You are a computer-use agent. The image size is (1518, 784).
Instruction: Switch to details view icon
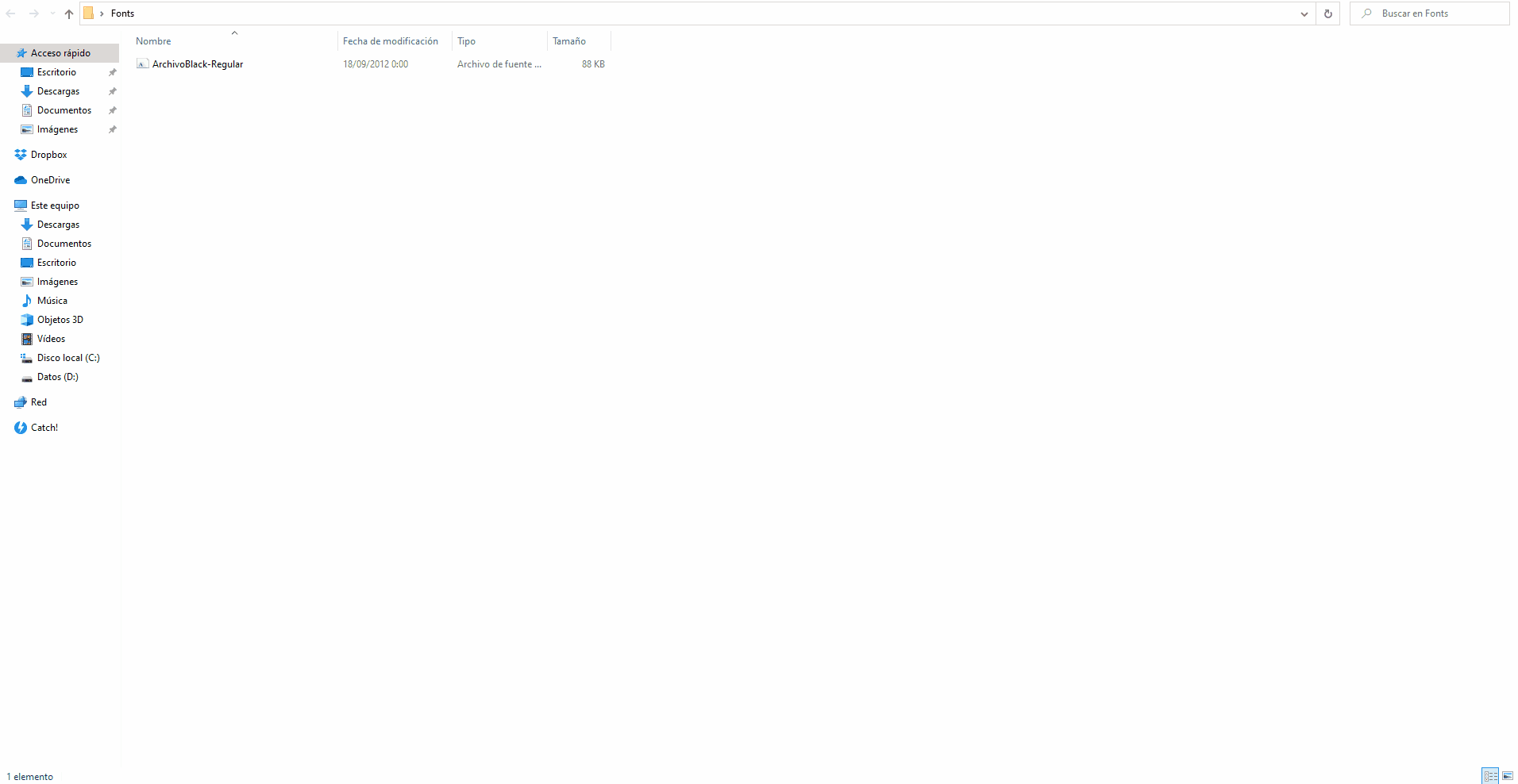click(1489, 776)
